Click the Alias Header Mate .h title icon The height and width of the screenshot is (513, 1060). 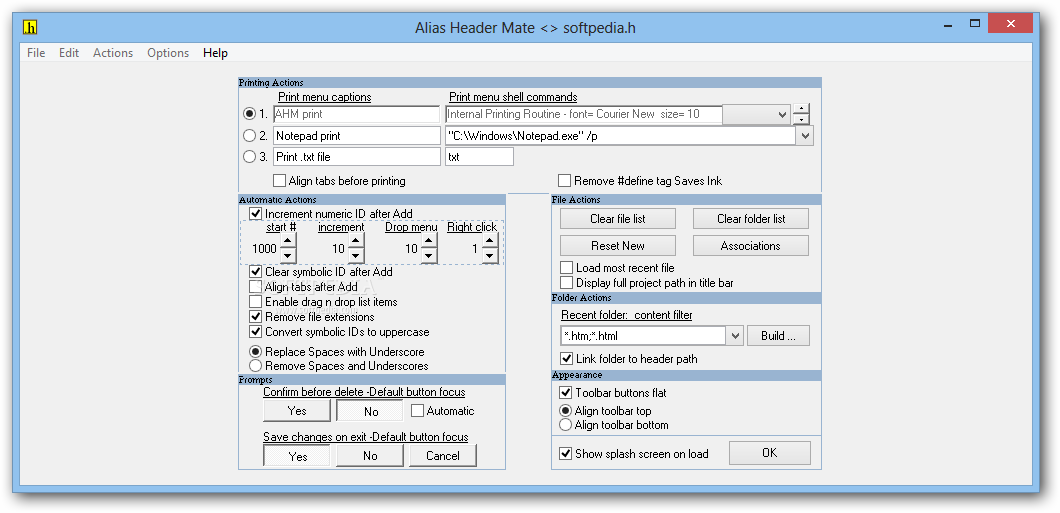tap(30, 28)
